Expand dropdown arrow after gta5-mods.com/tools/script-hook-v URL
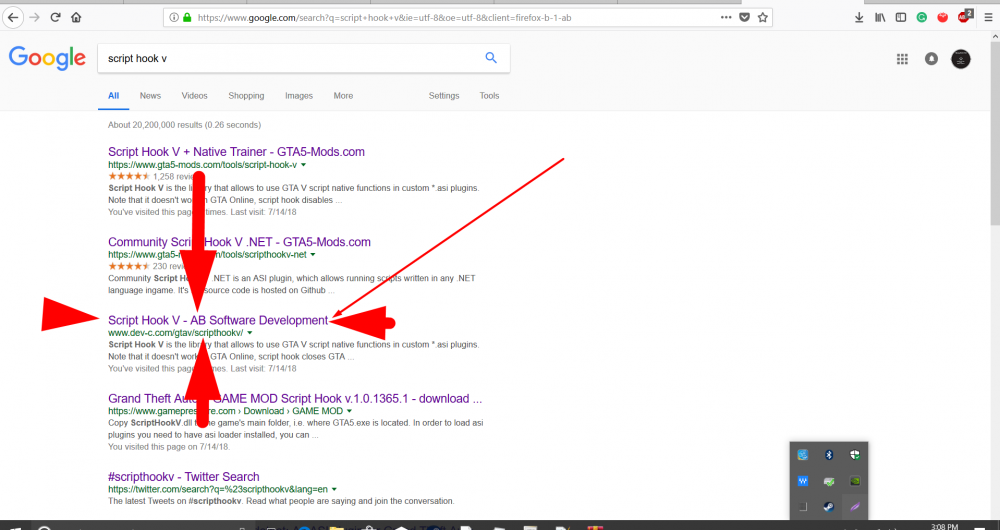 tap(304, 165)
